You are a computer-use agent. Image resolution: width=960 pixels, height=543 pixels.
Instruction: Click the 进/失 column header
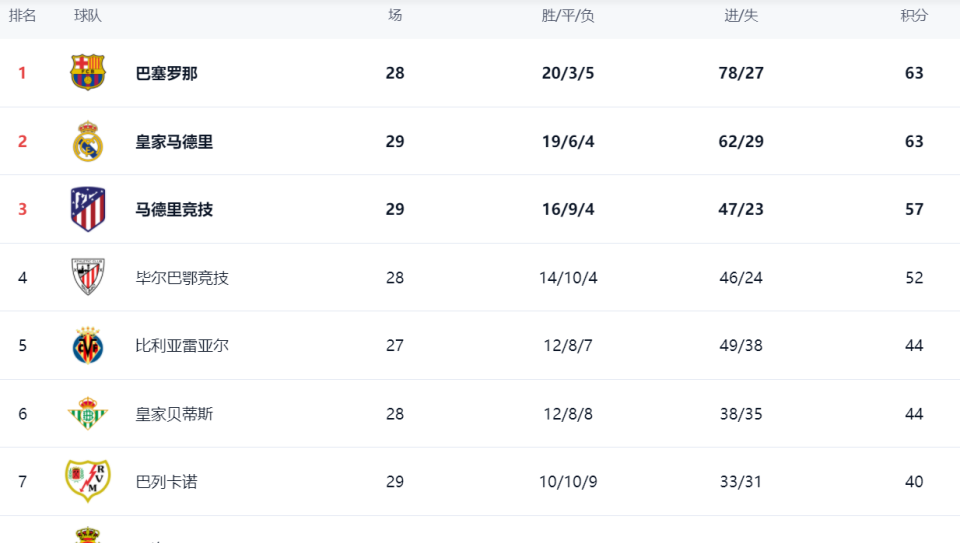(x=741, y=16)
